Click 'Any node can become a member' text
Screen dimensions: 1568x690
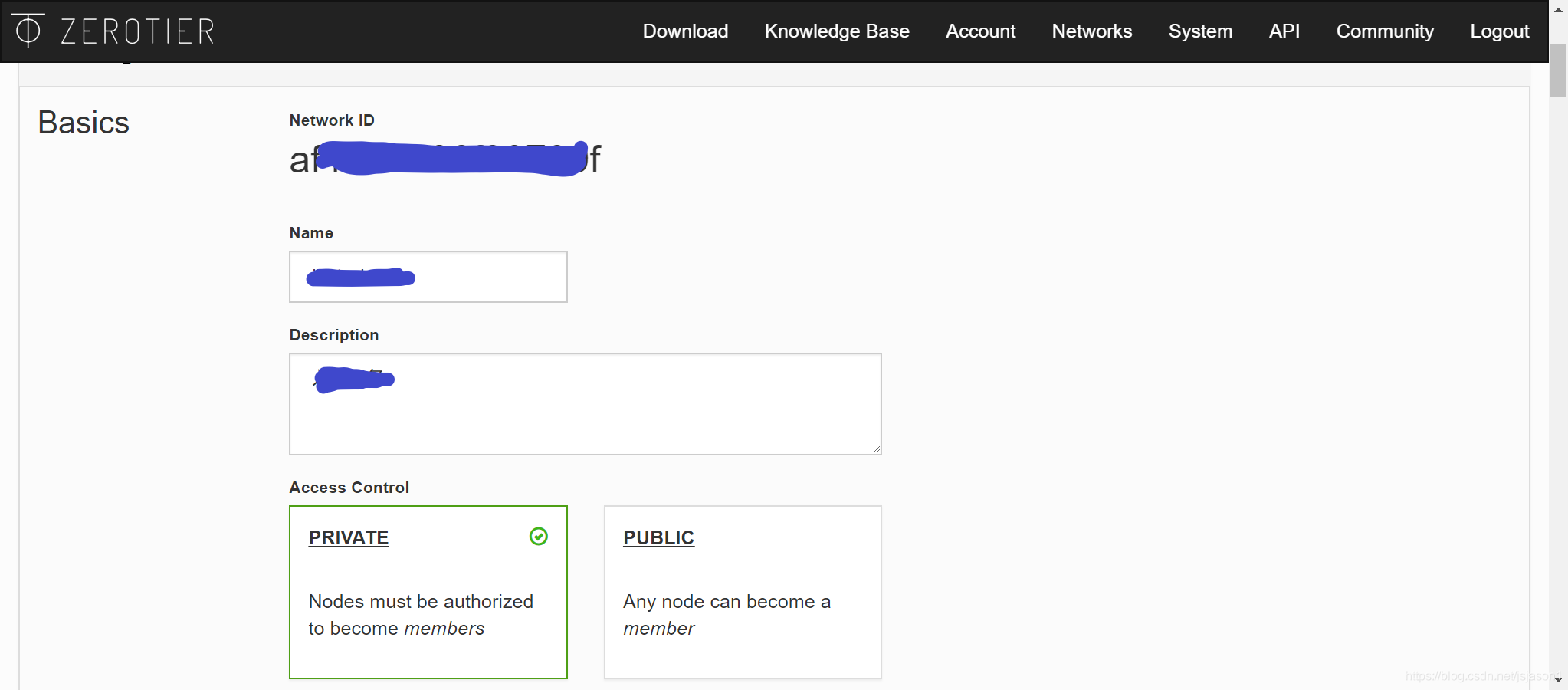click(x=727, y=615)
